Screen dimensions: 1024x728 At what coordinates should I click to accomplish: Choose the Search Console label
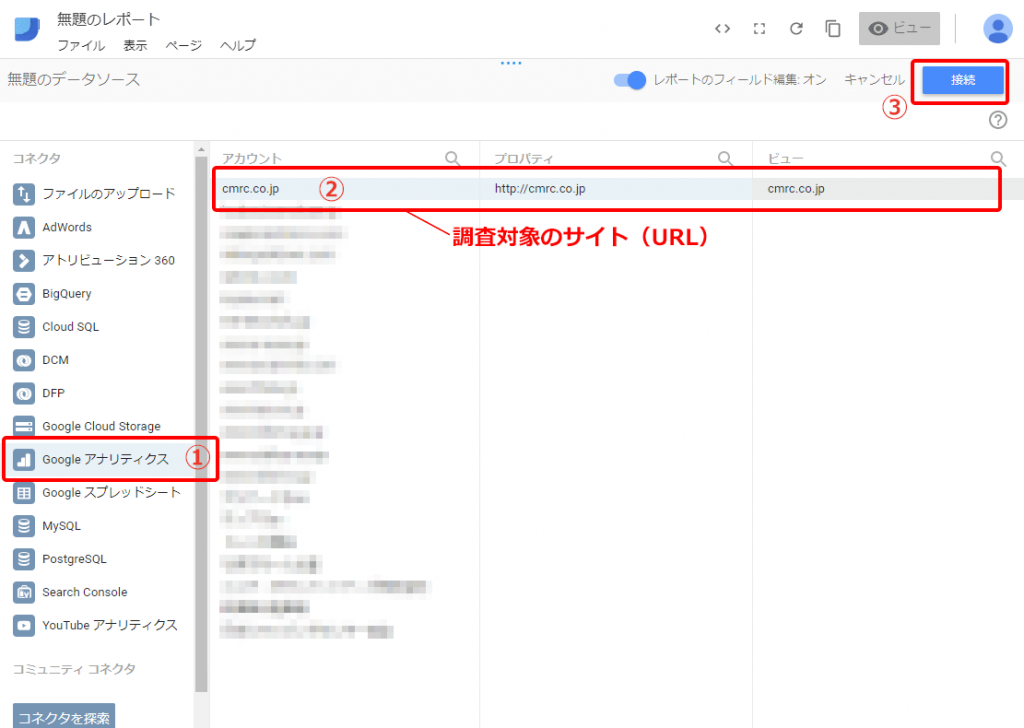85,592
